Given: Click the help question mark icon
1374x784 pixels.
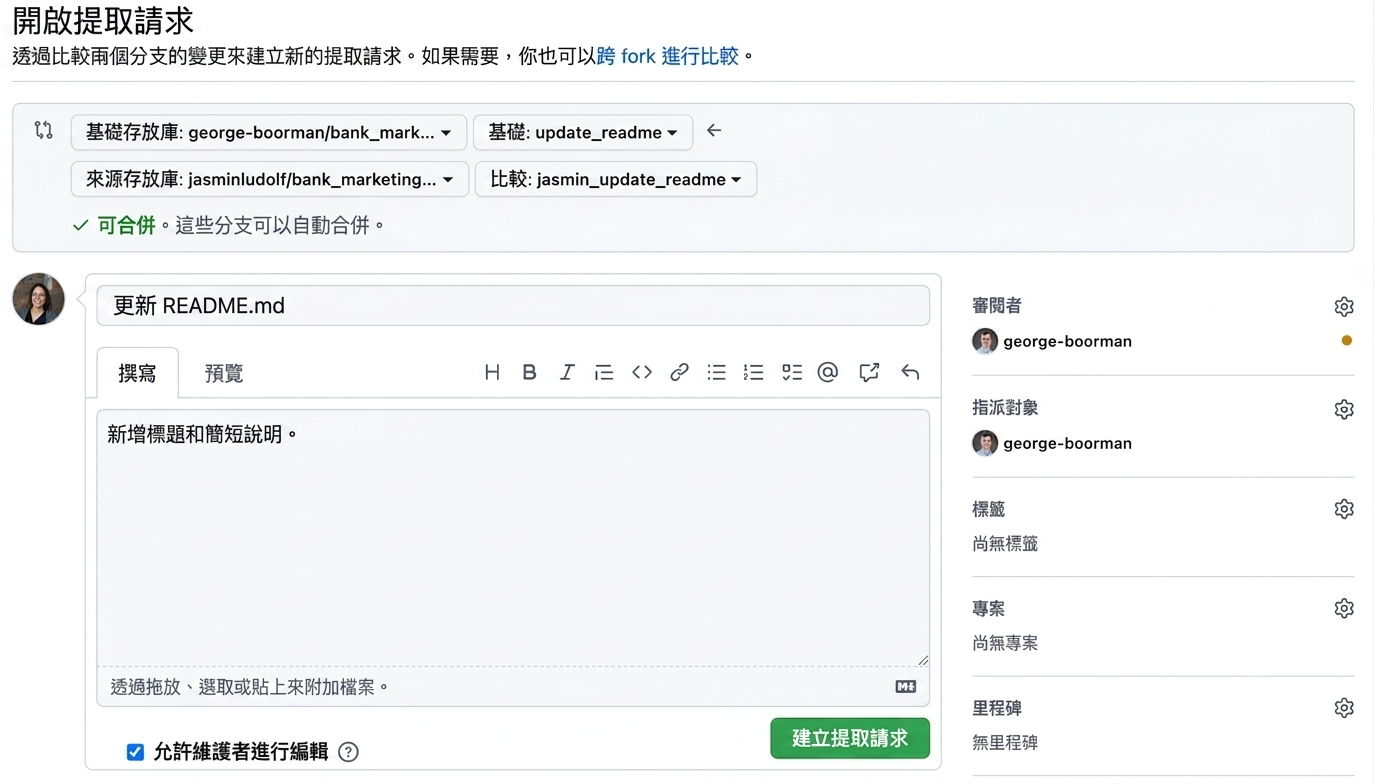Looking at the screenshot, I should (x=348, y=752).
